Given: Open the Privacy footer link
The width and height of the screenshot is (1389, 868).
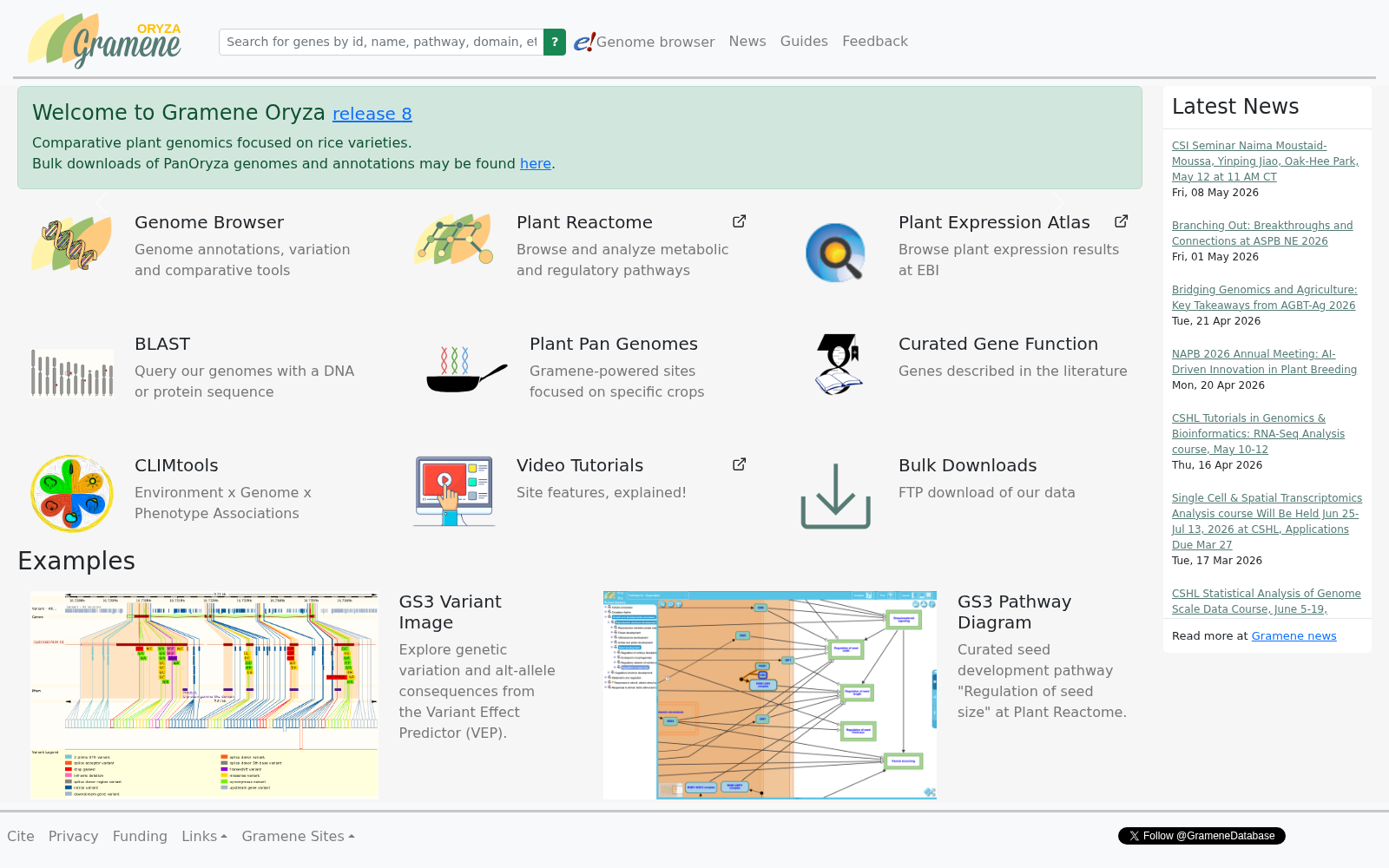Looking at the screenshot, I should (x=73, y=836).
